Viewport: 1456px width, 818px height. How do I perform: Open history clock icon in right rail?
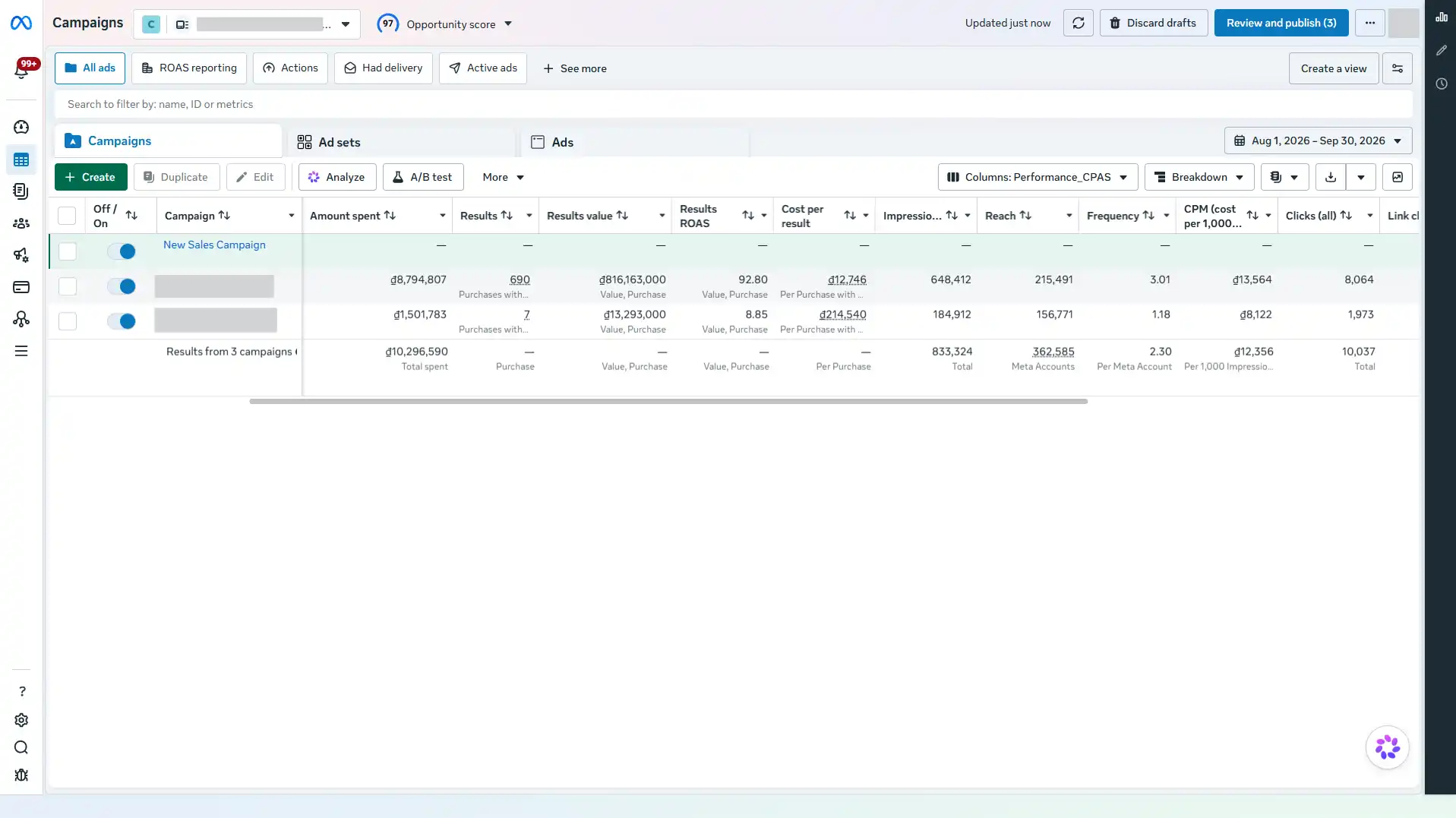[1441, 84]
